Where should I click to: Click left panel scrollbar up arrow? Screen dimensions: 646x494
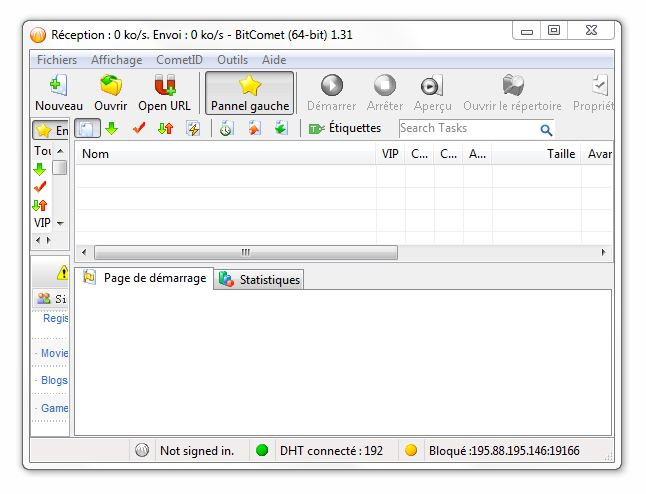pyautogui.click(x=60, y=151)
